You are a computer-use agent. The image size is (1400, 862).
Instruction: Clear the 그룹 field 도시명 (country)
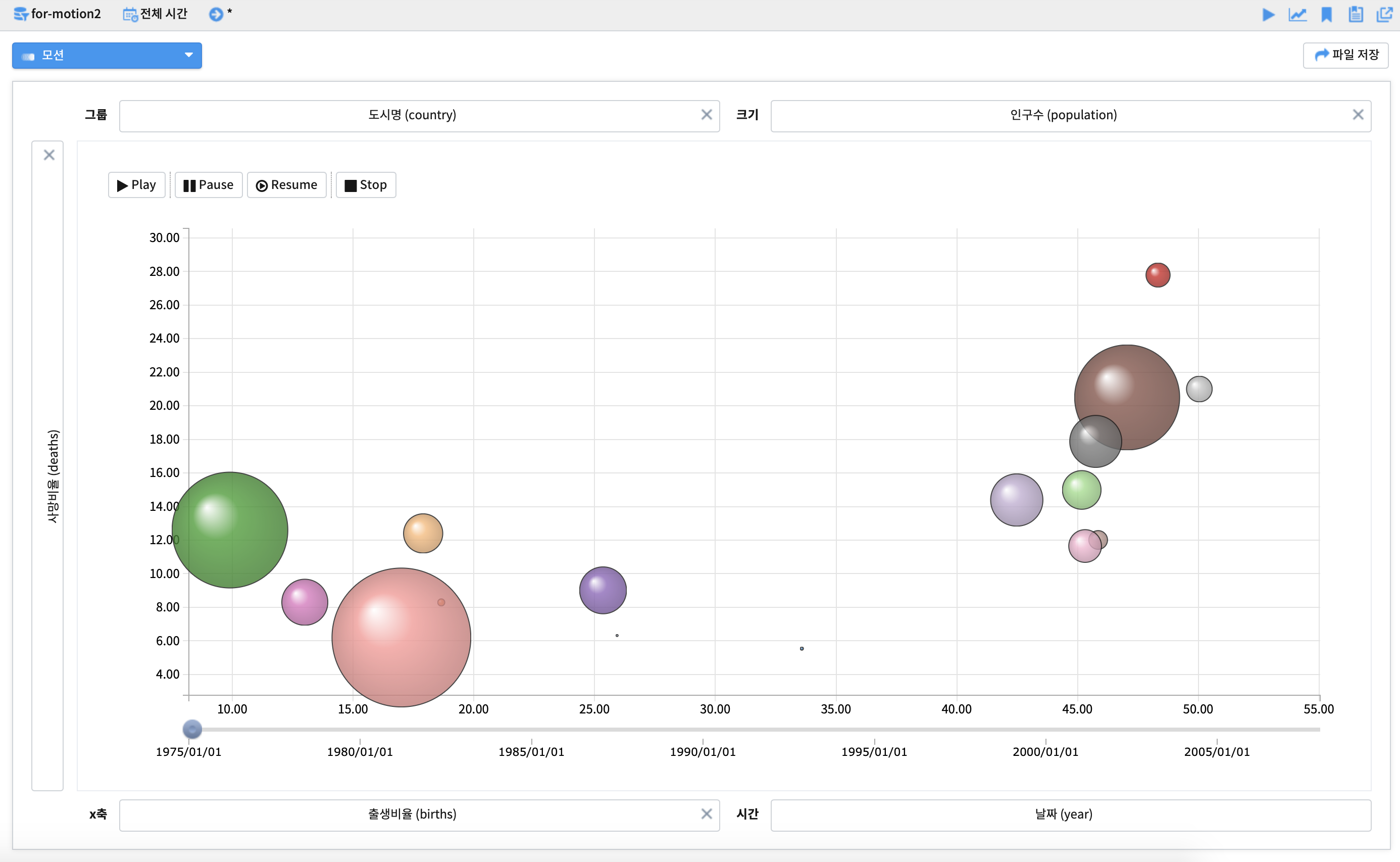[x=707, y=115]
